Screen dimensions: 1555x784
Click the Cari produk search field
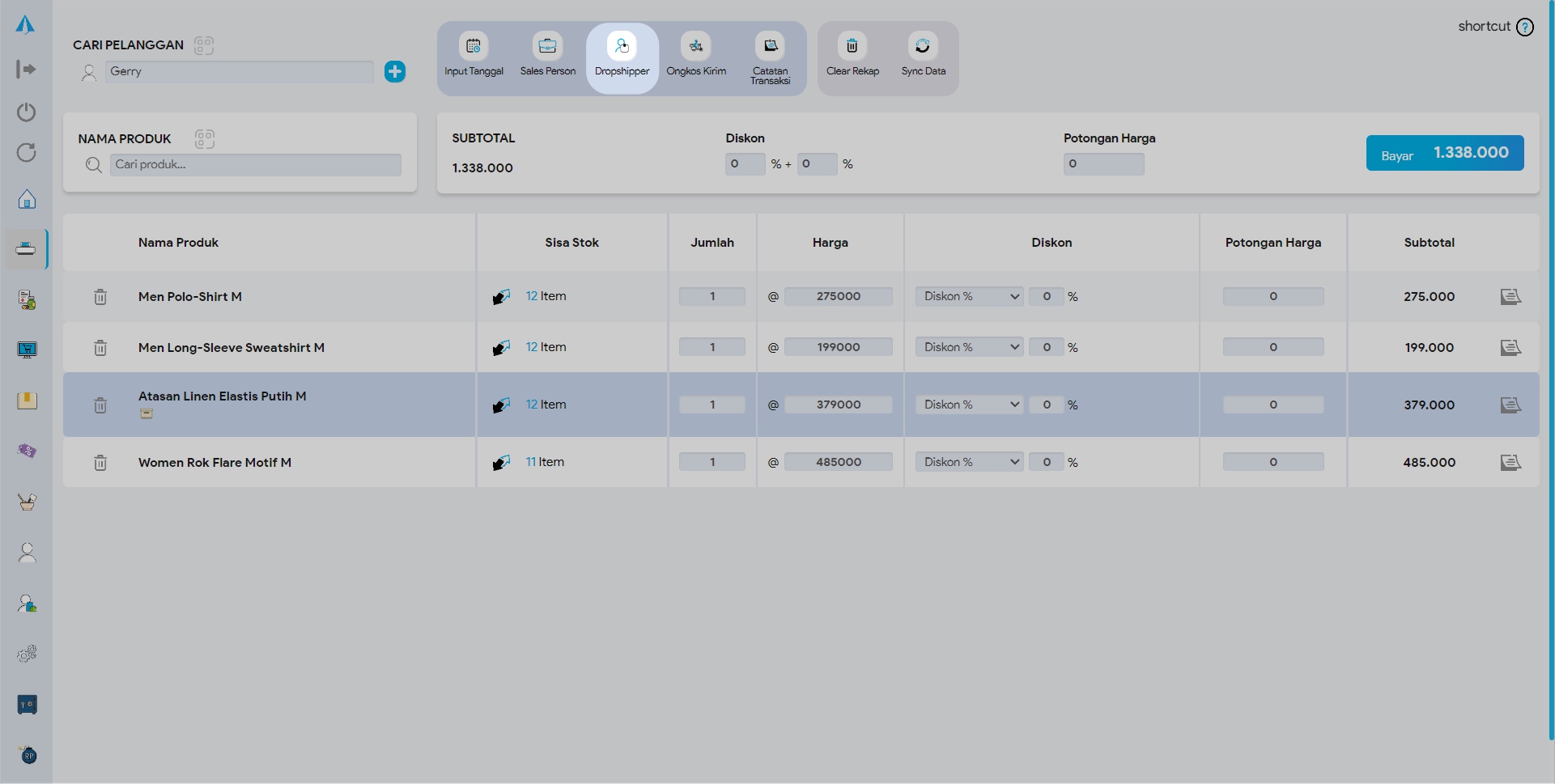point(255,165)
